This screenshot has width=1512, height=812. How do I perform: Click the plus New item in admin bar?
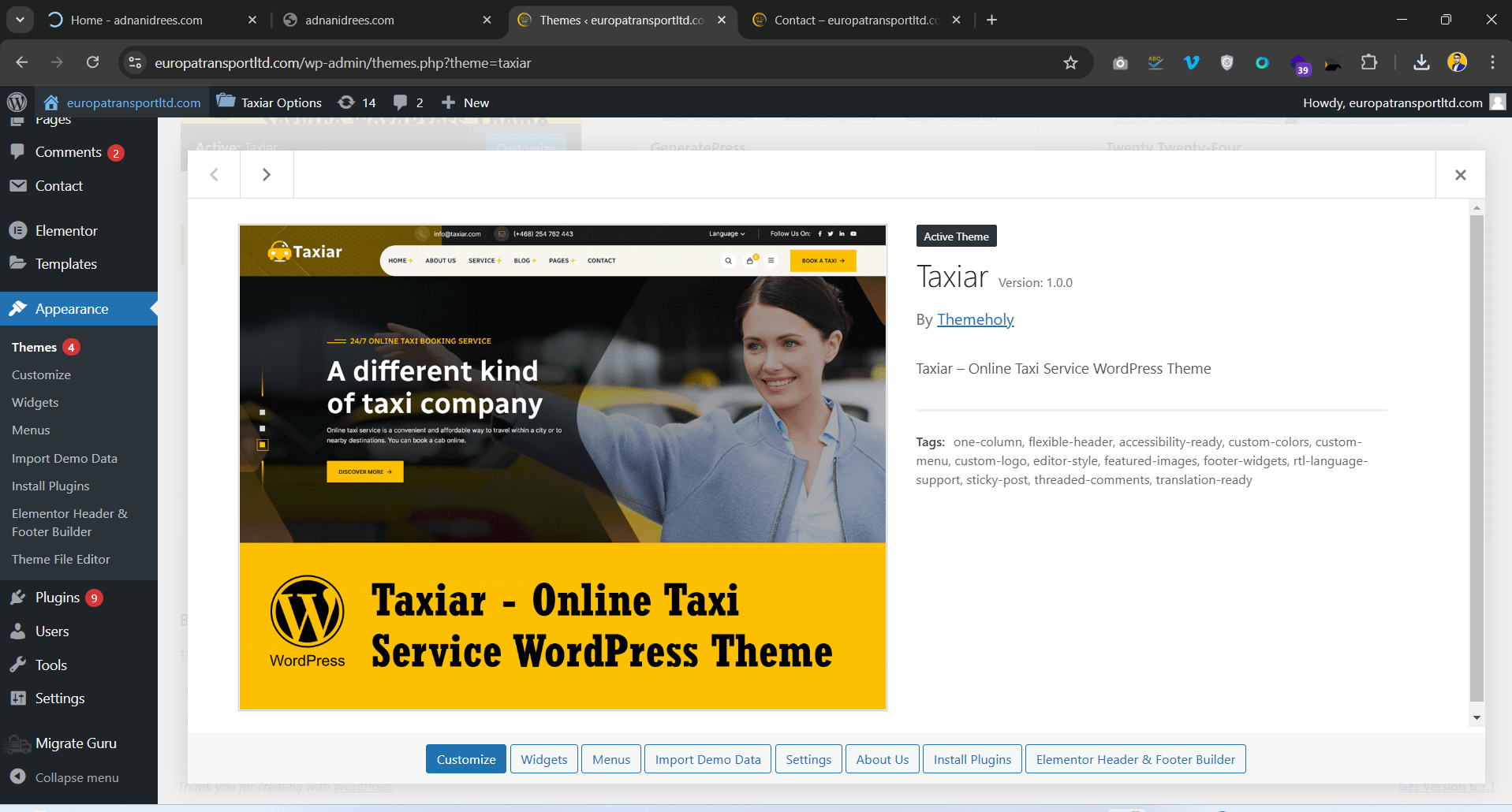click(x=465, y=102)
